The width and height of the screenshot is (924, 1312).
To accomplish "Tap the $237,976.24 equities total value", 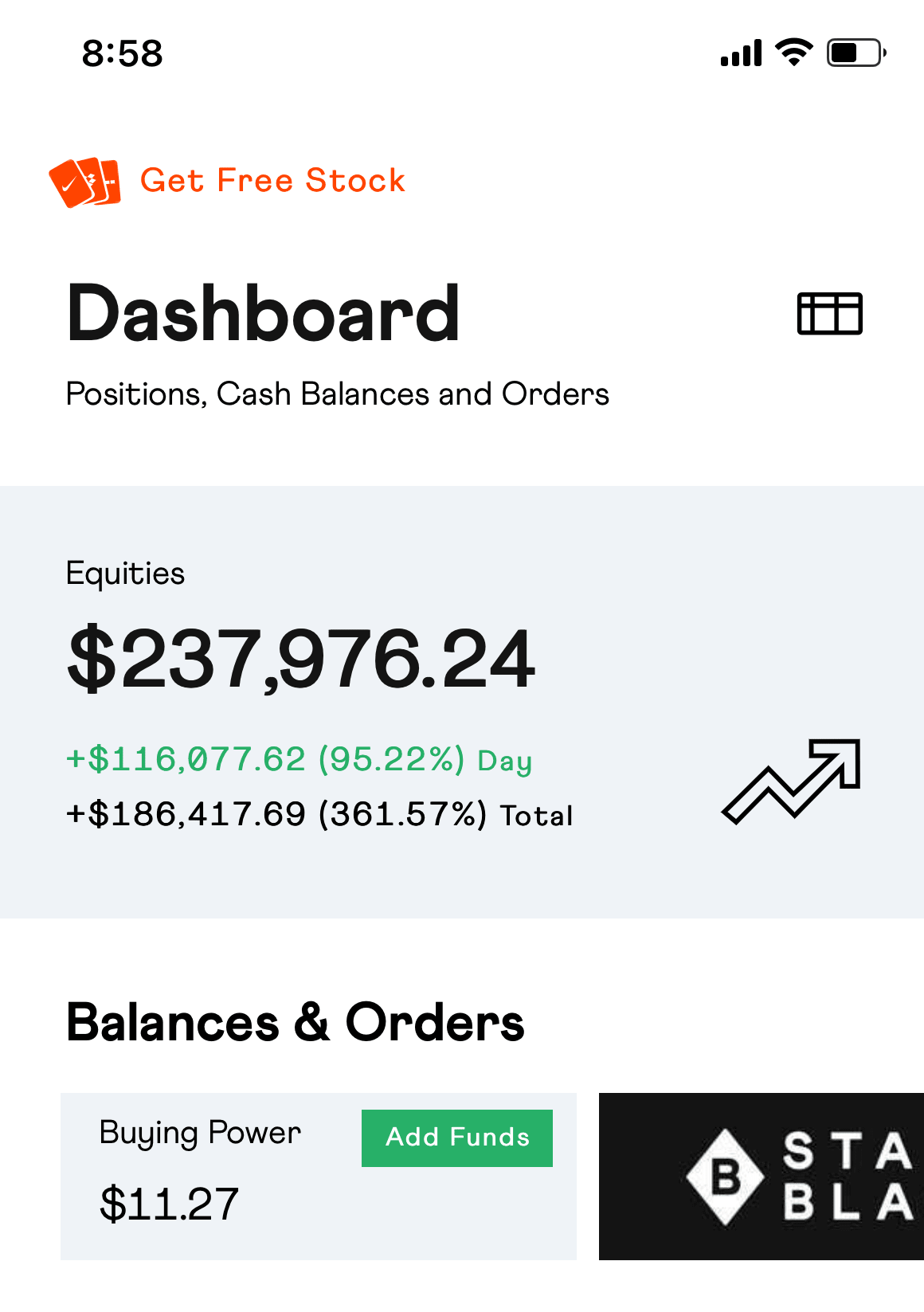I will pos(301,659).
